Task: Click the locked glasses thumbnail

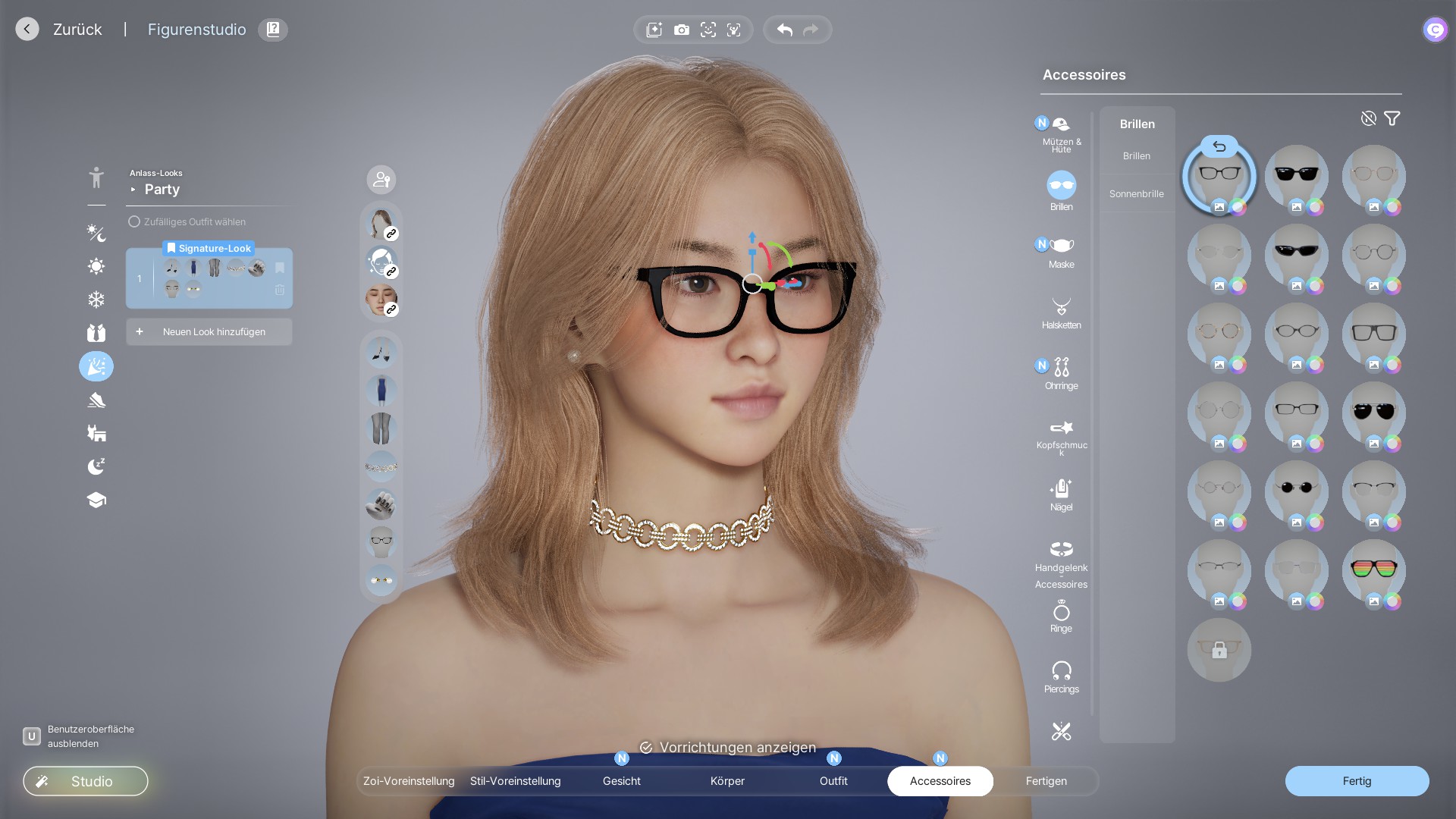Action: (1219, 650)
